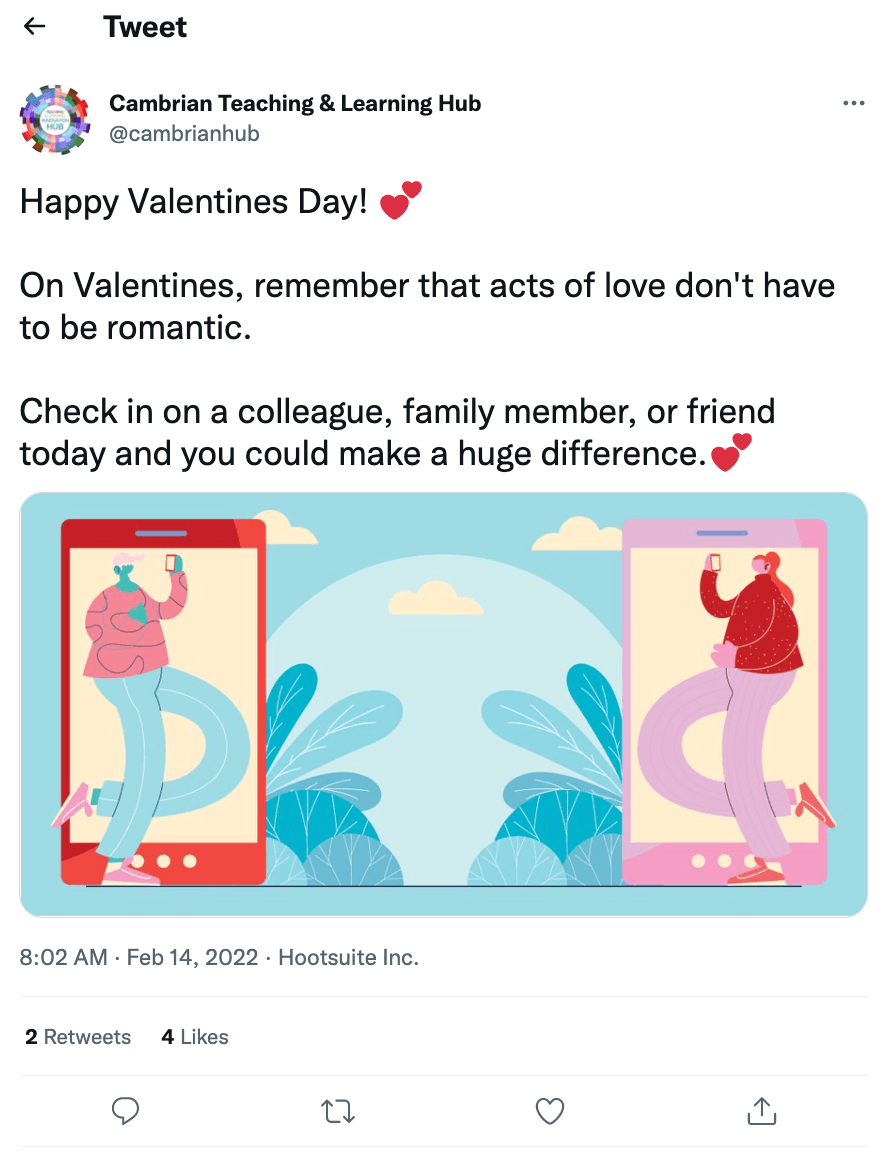Click the Tweet header title

pos(145,27)
